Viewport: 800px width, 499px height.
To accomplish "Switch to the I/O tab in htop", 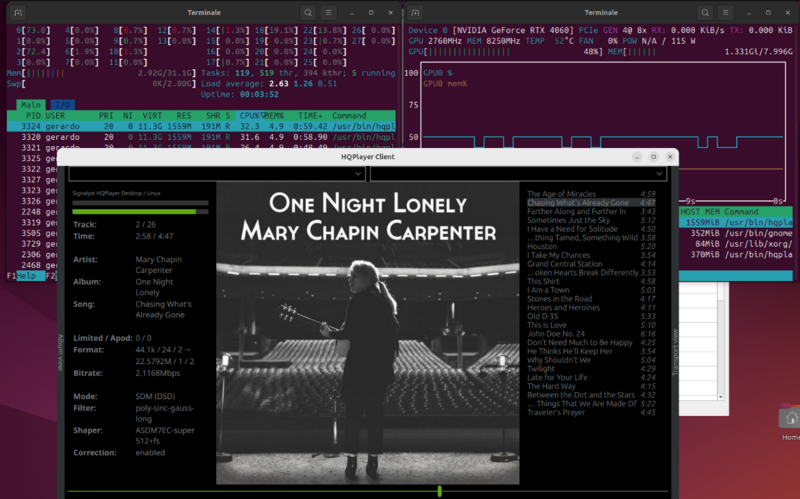I will [x=61, y=104].
